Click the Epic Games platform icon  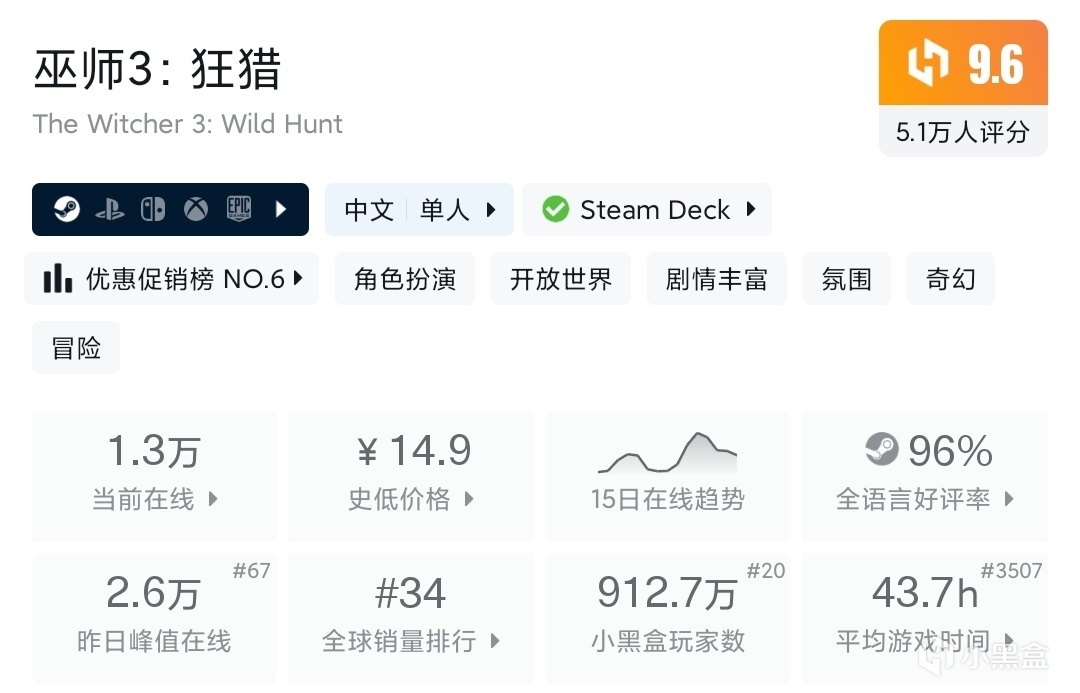(x=239, y=210)
